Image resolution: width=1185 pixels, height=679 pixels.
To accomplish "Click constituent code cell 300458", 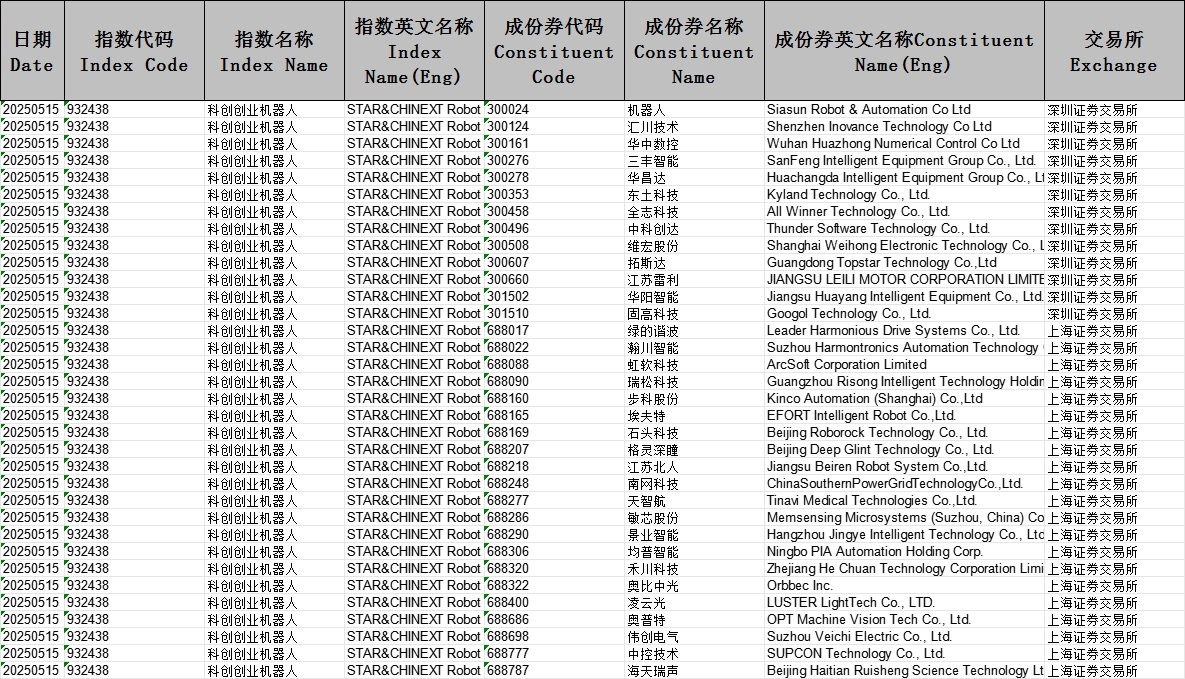I will [554, 212].
